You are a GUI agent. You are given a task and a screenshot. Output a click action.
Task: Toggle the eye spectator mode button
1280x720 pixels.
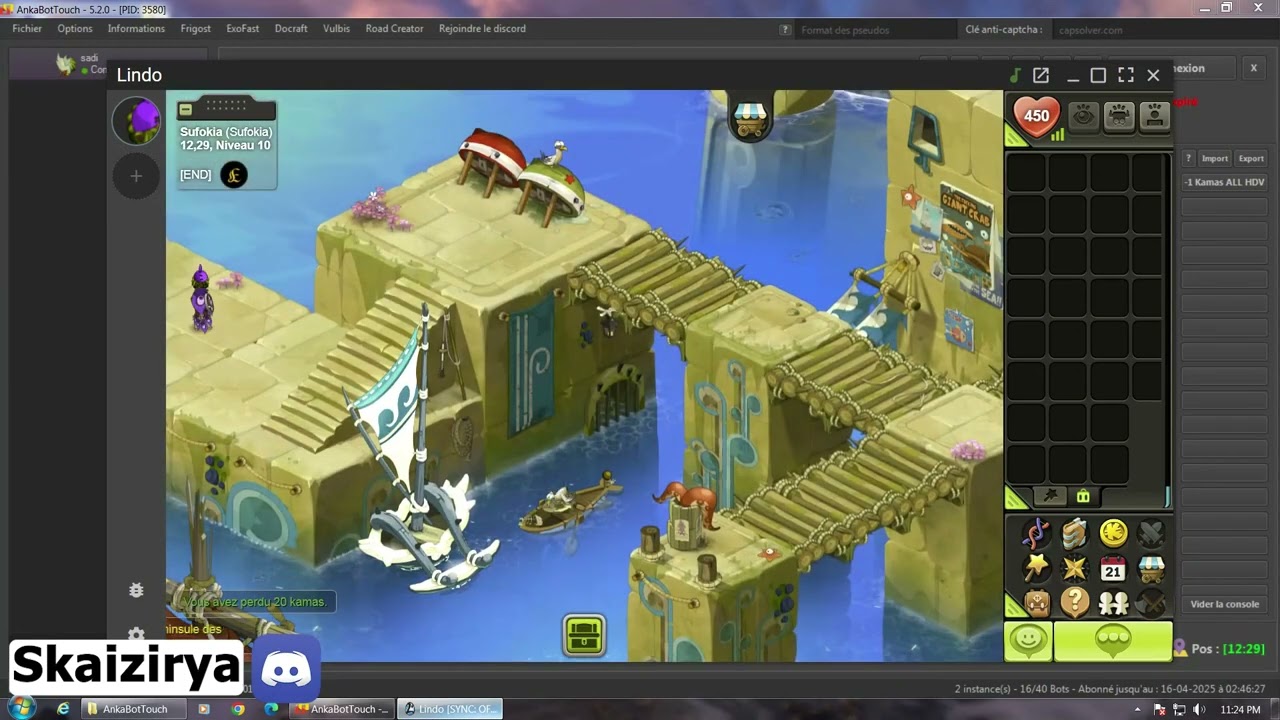coord(1084,116)
